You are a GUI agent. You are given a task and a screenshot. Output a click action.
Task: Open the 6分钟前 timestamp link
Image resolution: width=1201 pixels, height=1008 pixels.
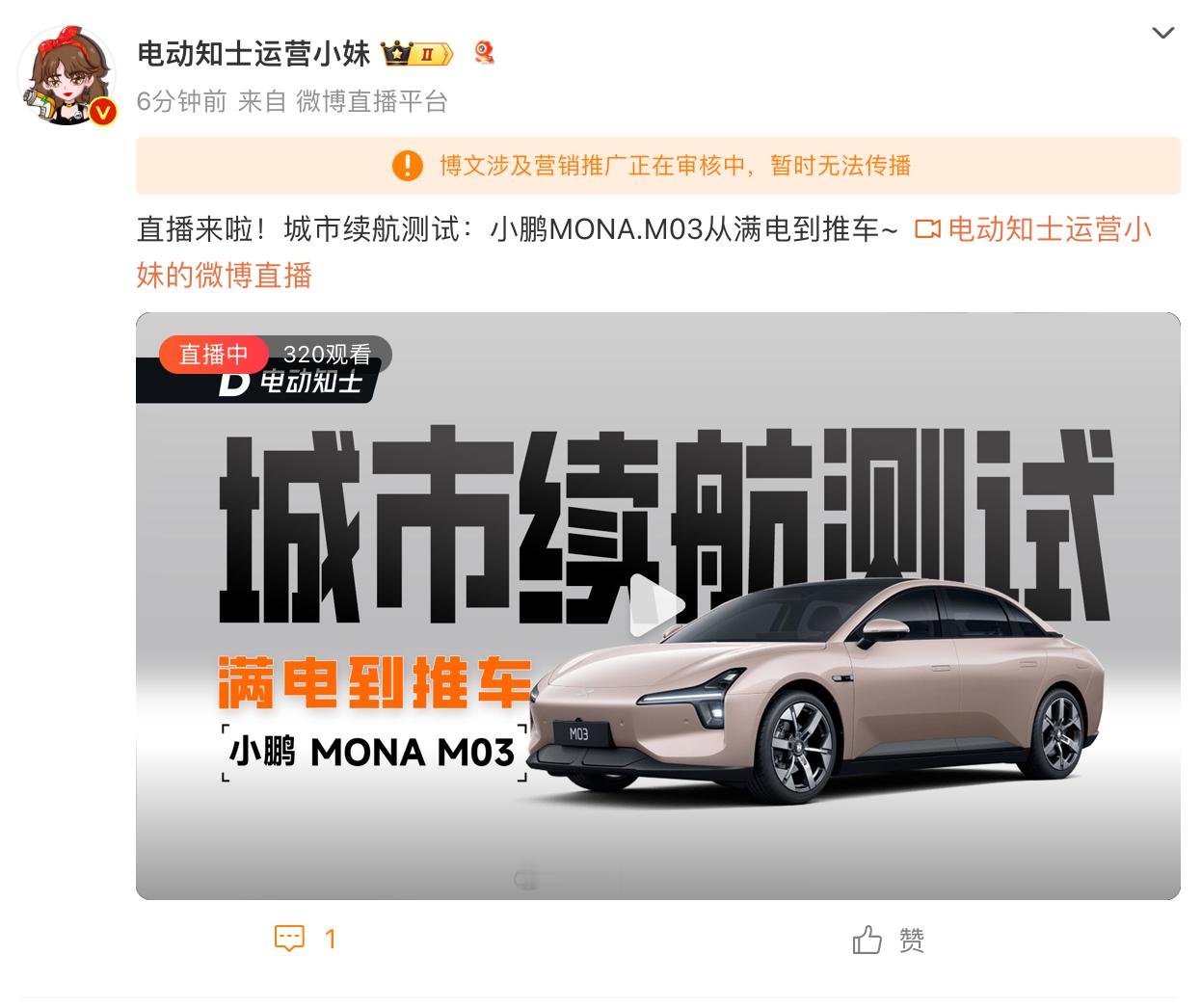pos(181,101)
